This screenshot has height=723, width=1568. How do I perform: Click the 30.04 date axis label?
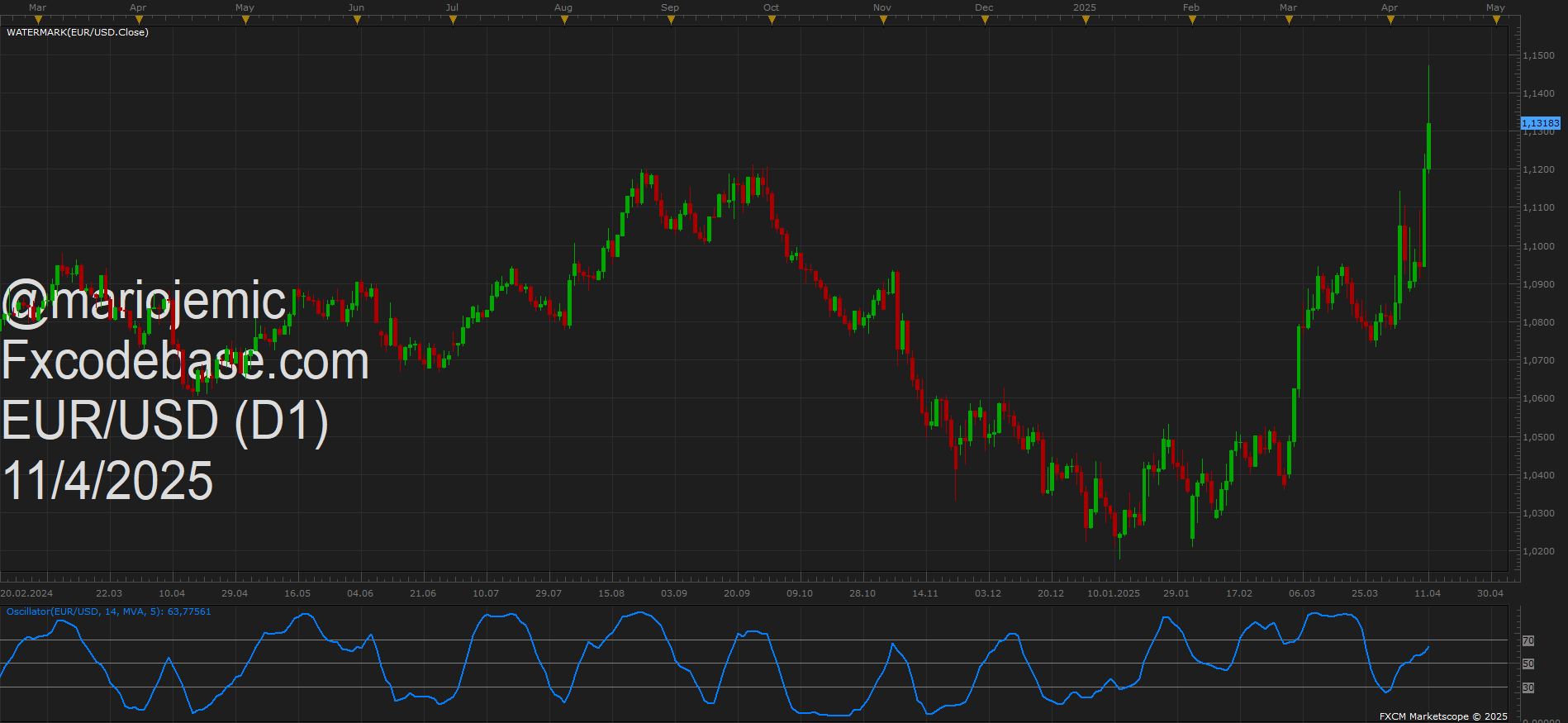(x=1490, y=593)
